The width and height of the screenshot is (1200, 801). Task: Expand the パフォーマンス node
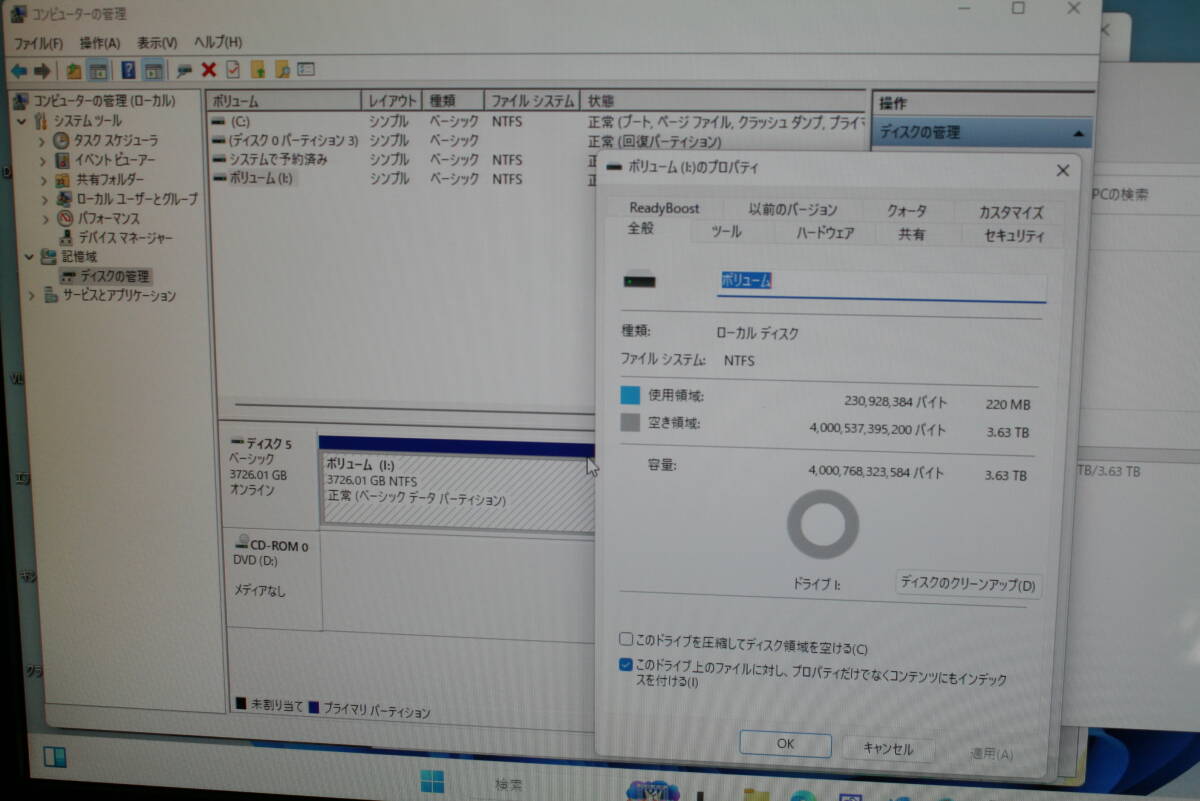click(47, 218)
